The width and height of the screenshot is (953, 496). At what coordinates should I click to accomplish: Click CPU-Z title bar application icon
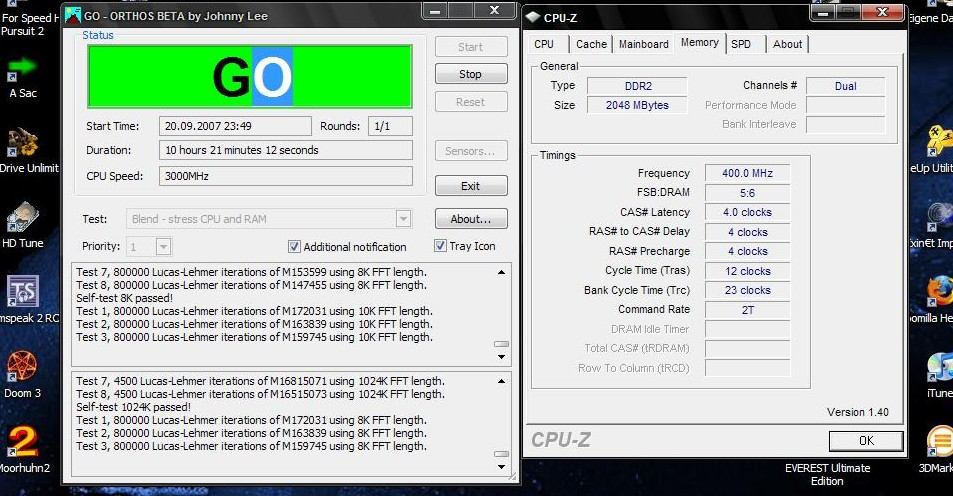pyautogui.click(x=533, y=18)
